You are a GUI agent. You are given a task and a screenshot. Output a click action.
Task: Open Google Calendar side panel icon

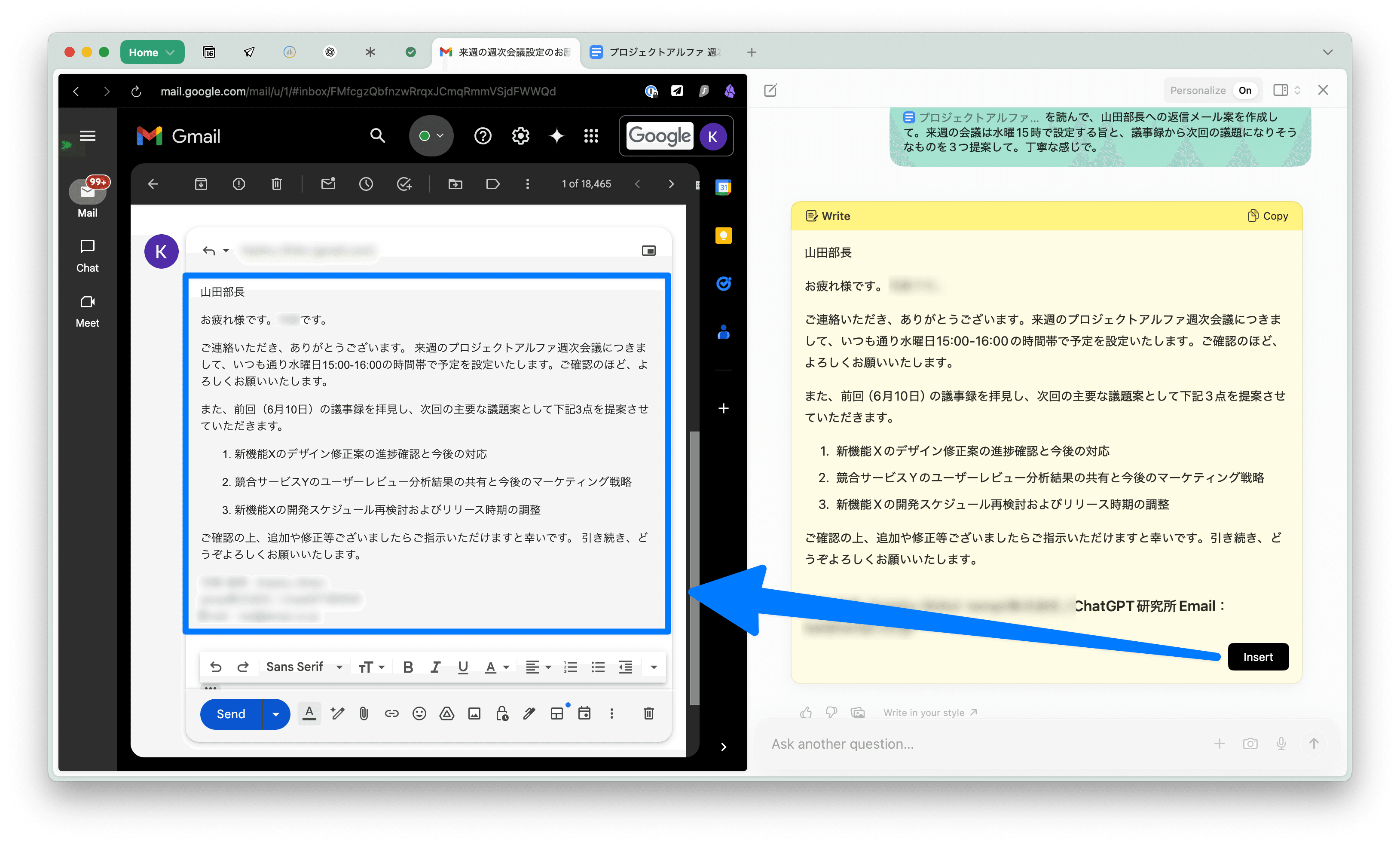(x=723, y=187)
